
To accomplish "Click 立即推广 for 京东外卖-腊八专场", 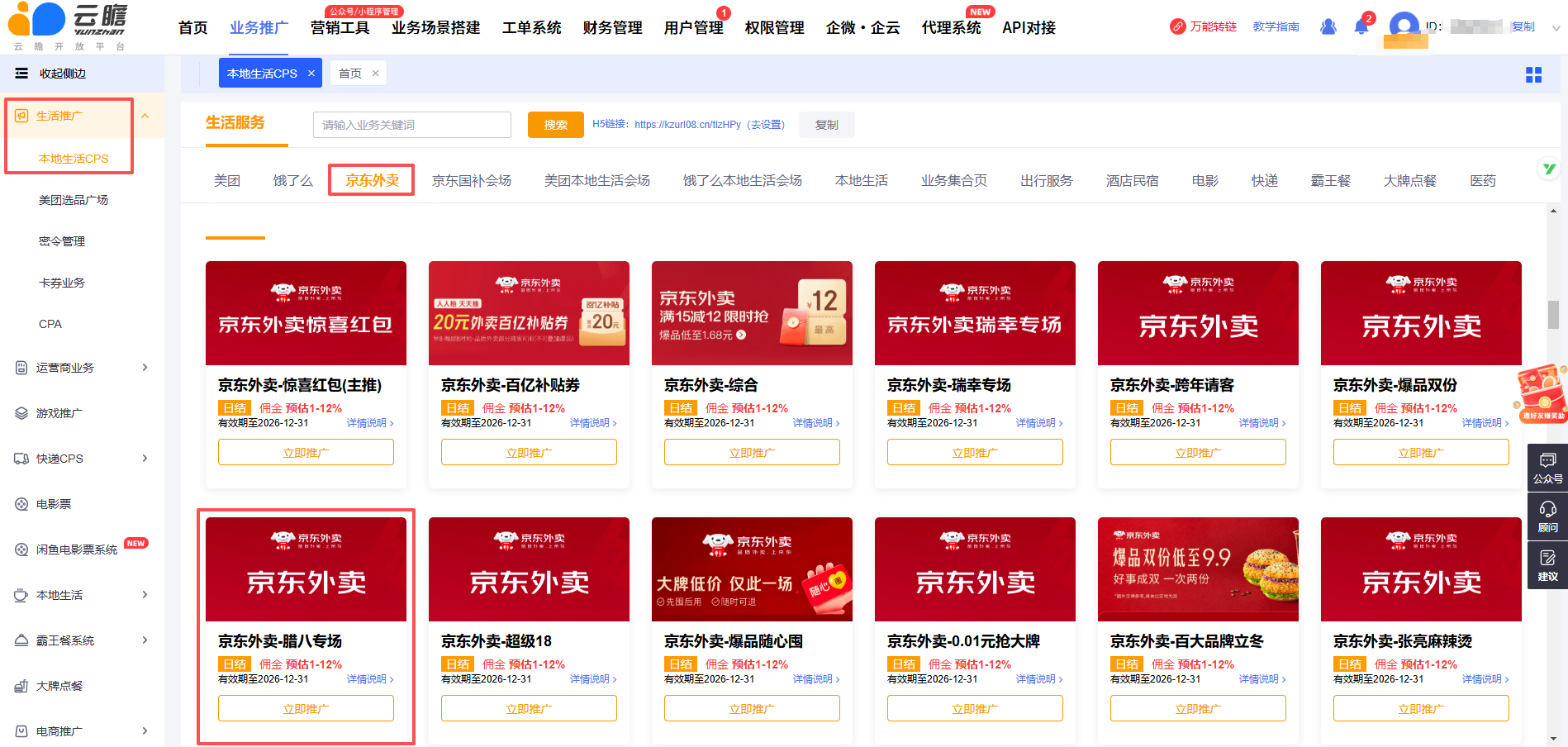I will 306,708.
